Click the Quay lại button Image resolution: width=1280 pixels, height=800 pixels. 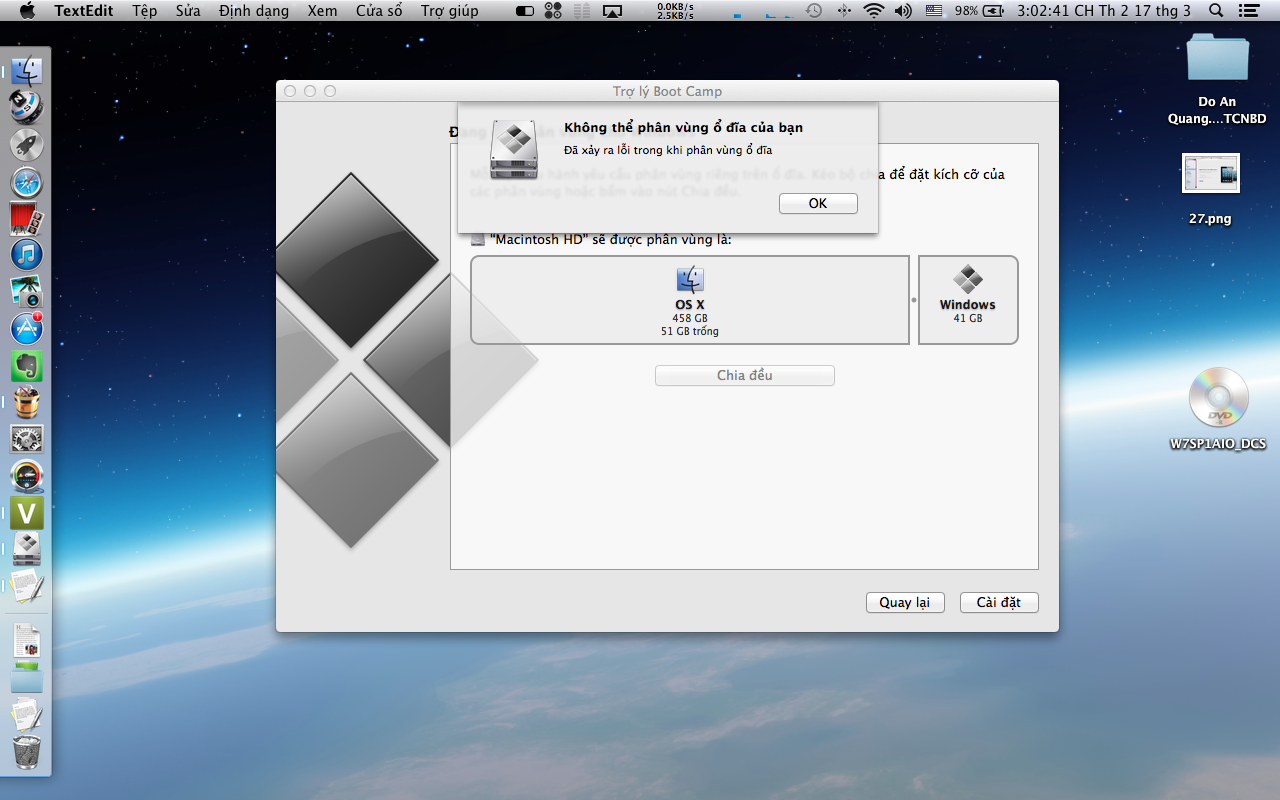pos(905,602)
